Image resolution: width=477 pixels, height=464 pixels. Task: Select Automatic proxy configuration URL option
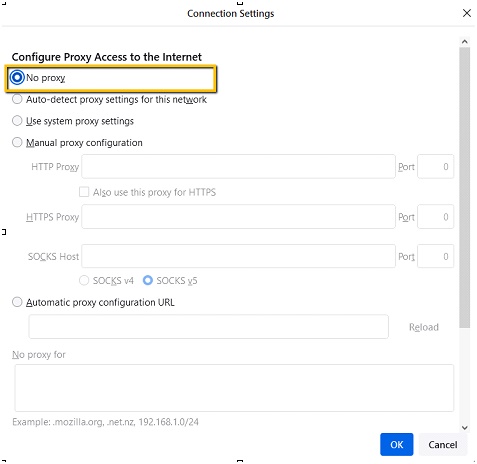[17, 302]
